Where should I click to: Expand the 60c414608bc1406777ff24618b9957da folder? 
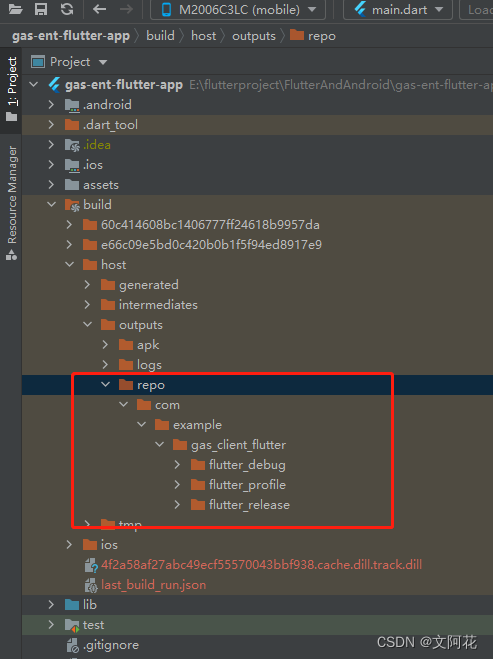coord(69,225)
